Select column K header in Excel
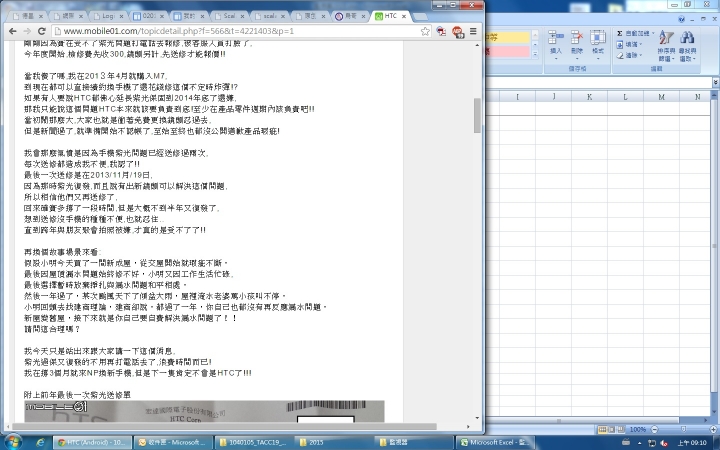 tap(589, 96)
